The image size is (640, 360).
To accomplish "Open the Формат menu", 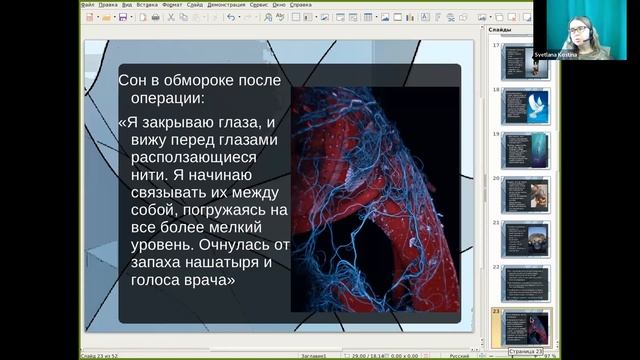I will point(172,5).
